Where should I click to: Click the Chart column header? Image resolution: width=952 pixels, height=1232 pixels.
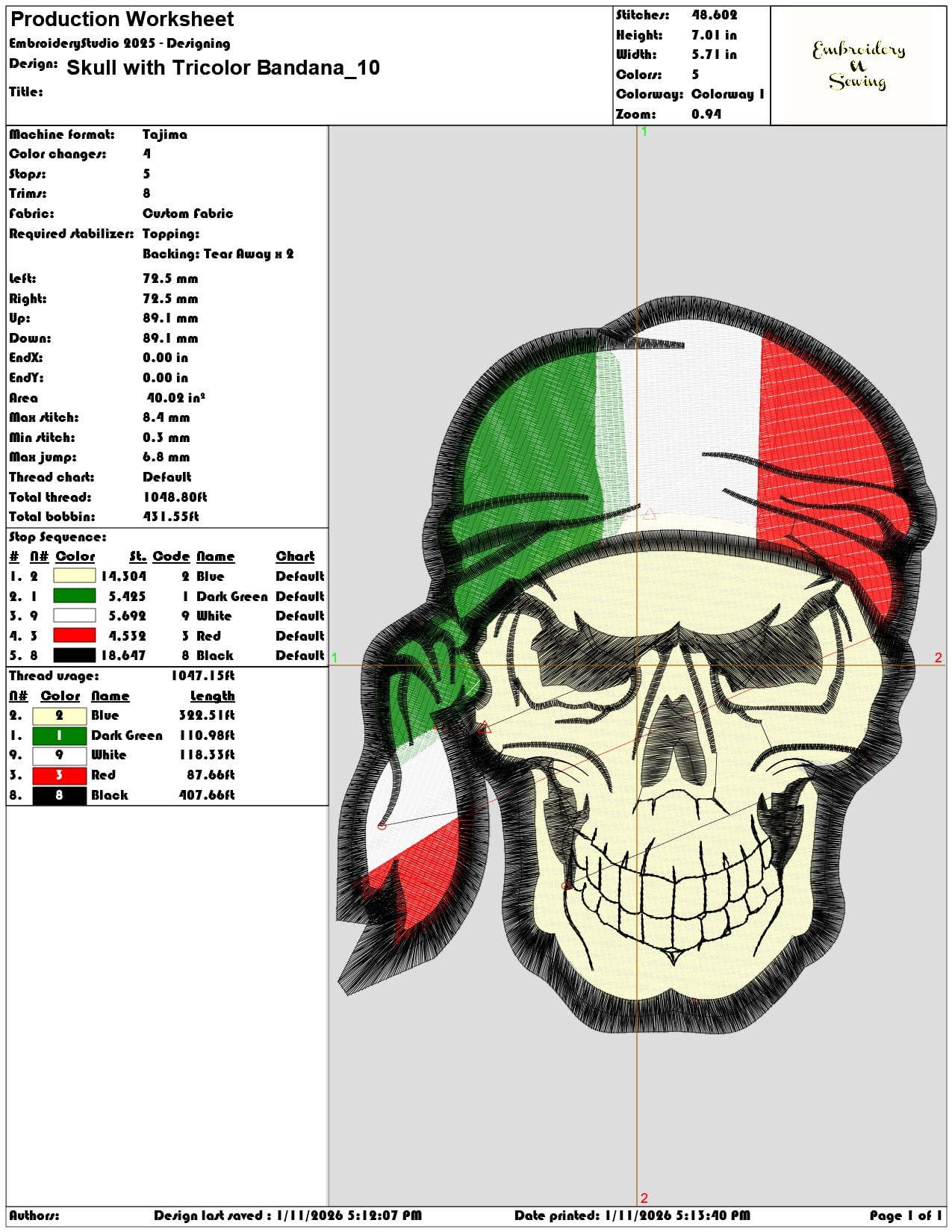[x=295, y=556]
